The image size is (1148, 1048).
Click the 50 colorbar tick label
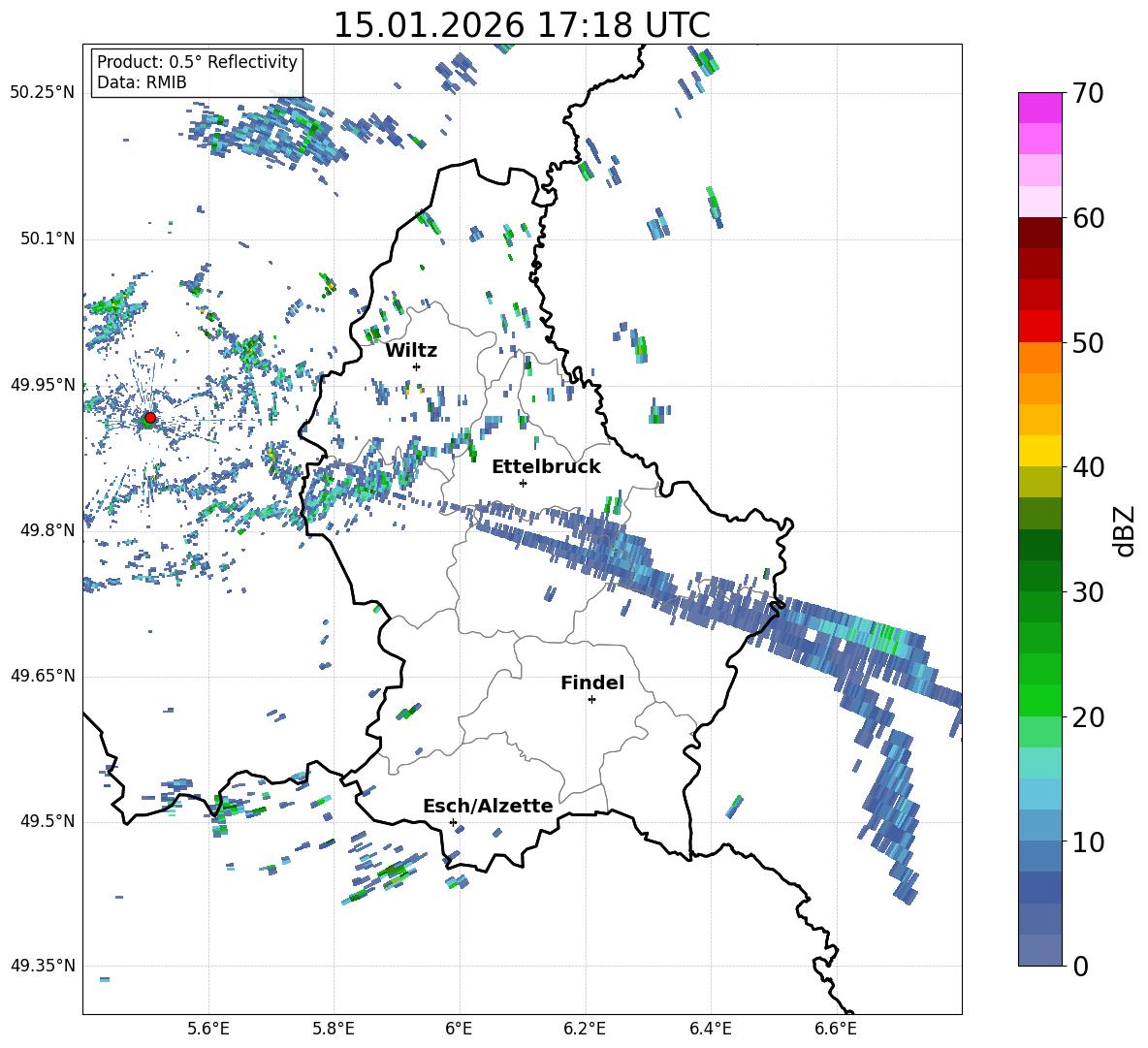[x=1088, y=343]
